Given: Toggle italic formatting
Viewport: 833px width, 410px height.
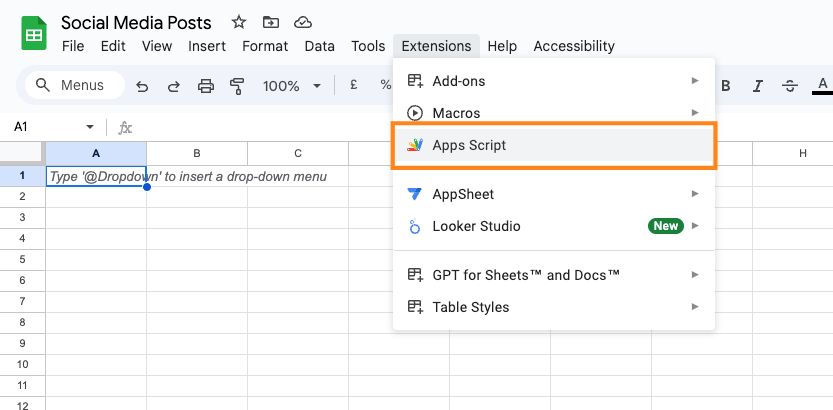Looking at the screenshot, I should 758,86.
